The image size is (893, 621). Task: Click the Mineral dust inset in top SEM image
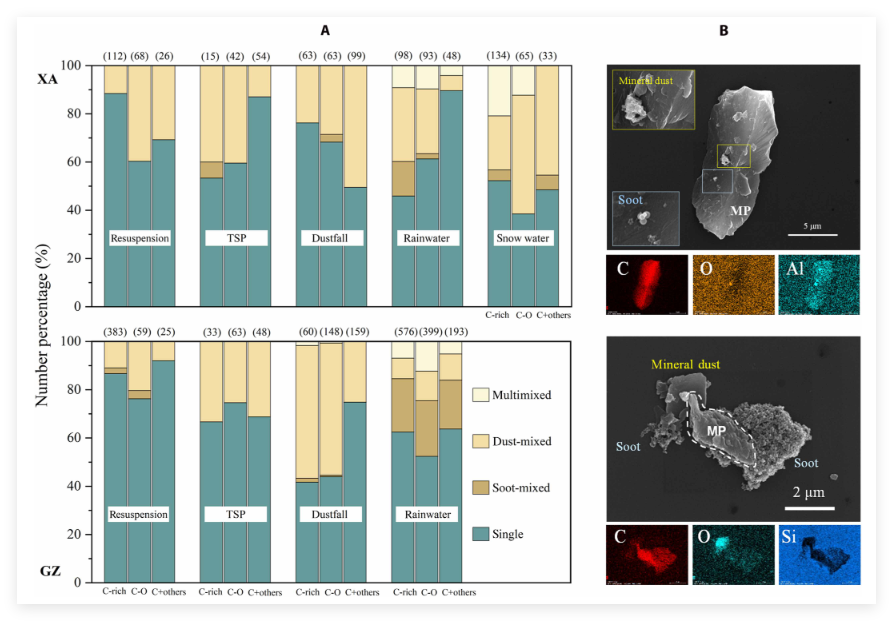pyautogui.click(x=652, y=100)
